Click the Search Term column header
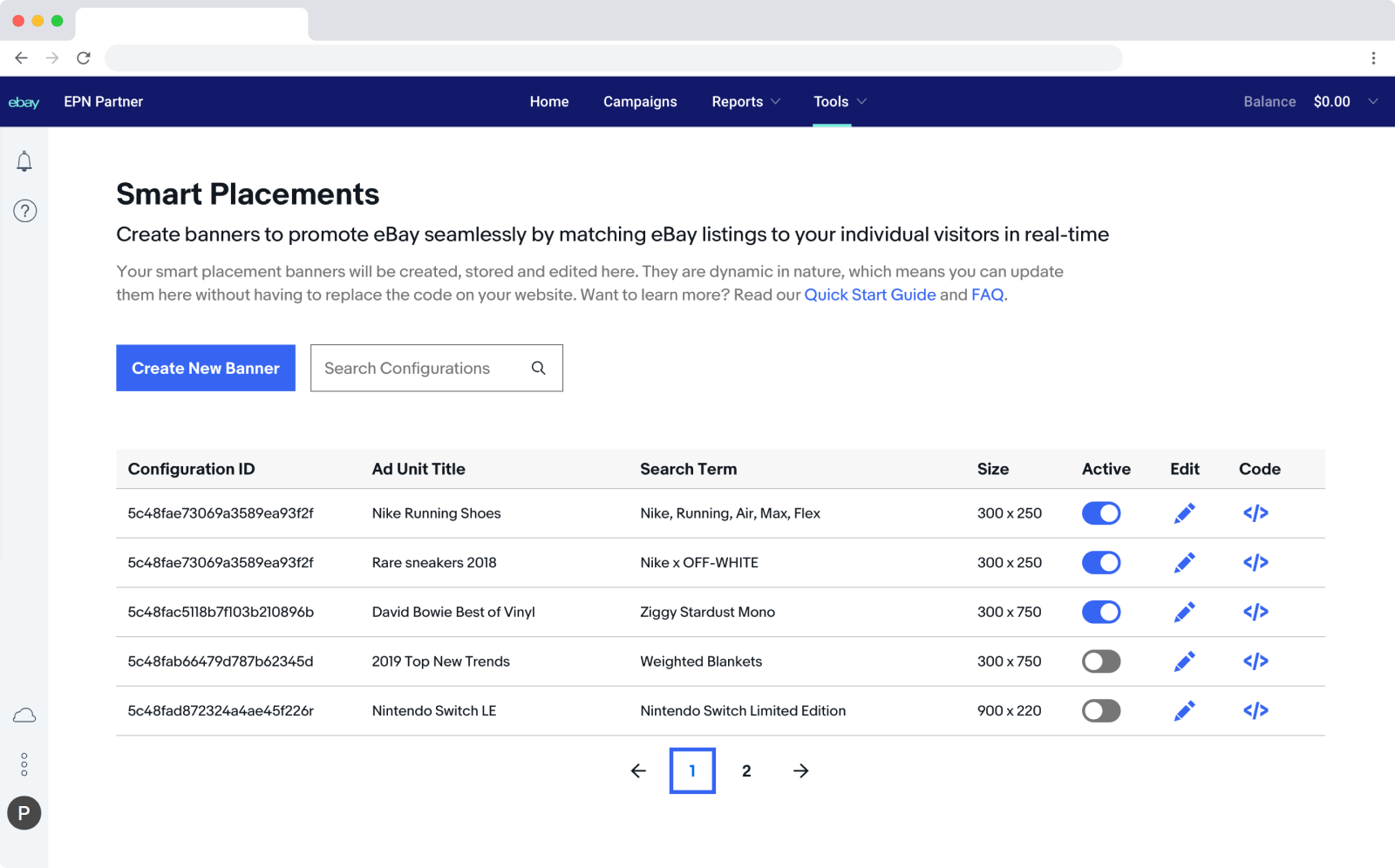Image resolution: width=1395 pixels, height=868 pixels. [688, 469]
